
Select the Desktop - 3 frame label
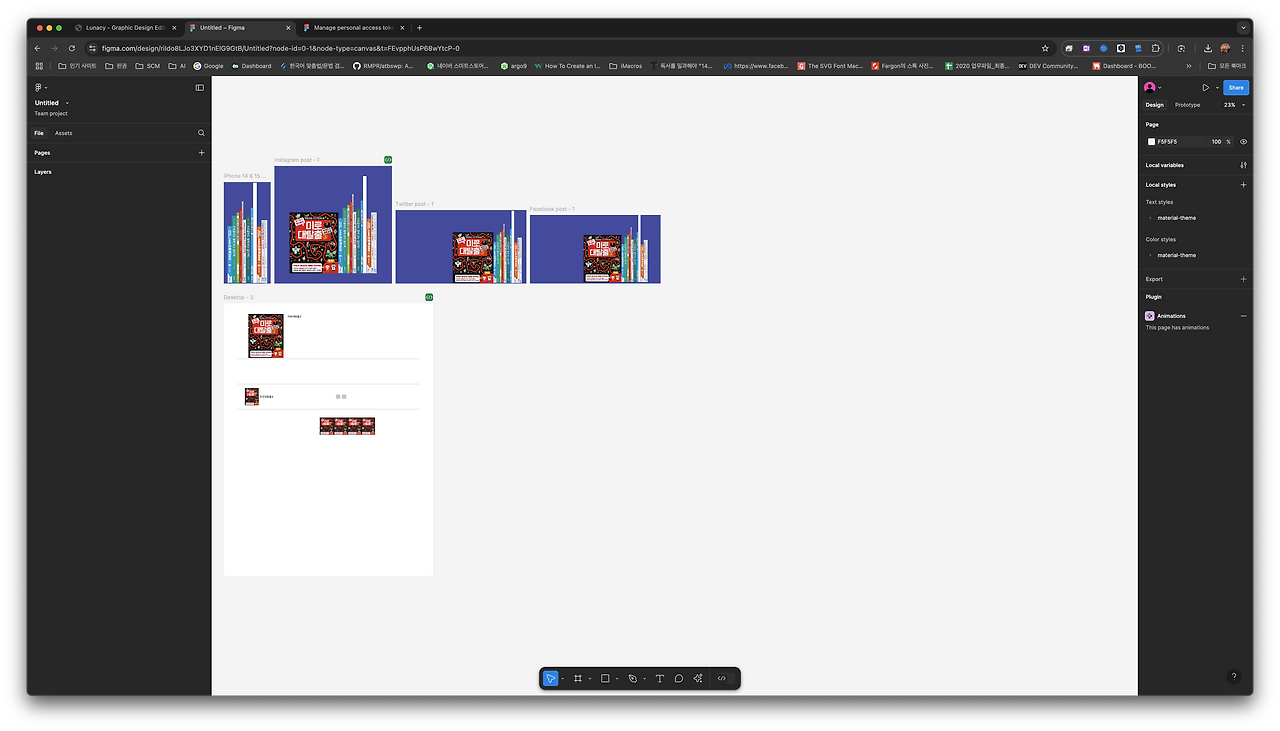point(238,297)
